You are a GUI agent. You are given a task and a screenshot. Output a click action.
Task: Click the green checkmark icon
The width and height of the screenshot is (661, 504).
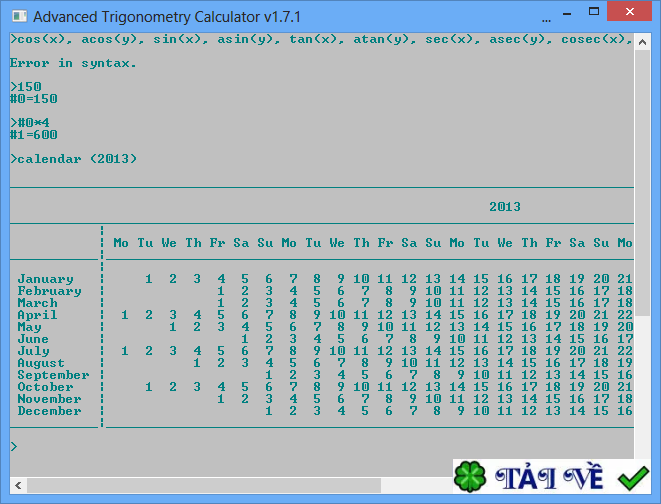pyautogui.click(x=632, y=478)
